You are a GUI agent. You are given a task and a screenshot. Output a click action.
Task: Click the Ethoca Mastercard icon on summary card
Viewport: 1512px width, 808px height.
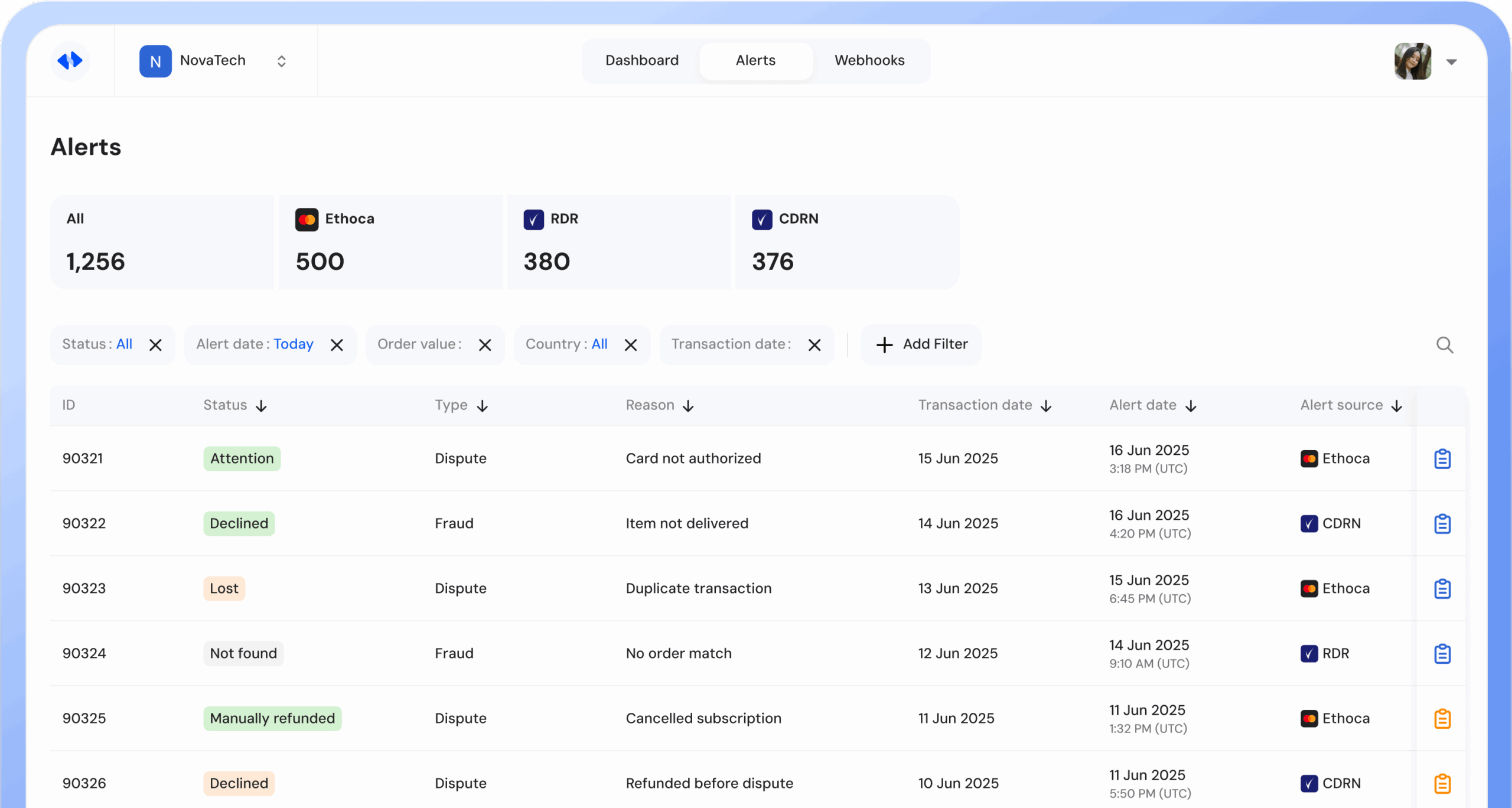pos(307,220)
